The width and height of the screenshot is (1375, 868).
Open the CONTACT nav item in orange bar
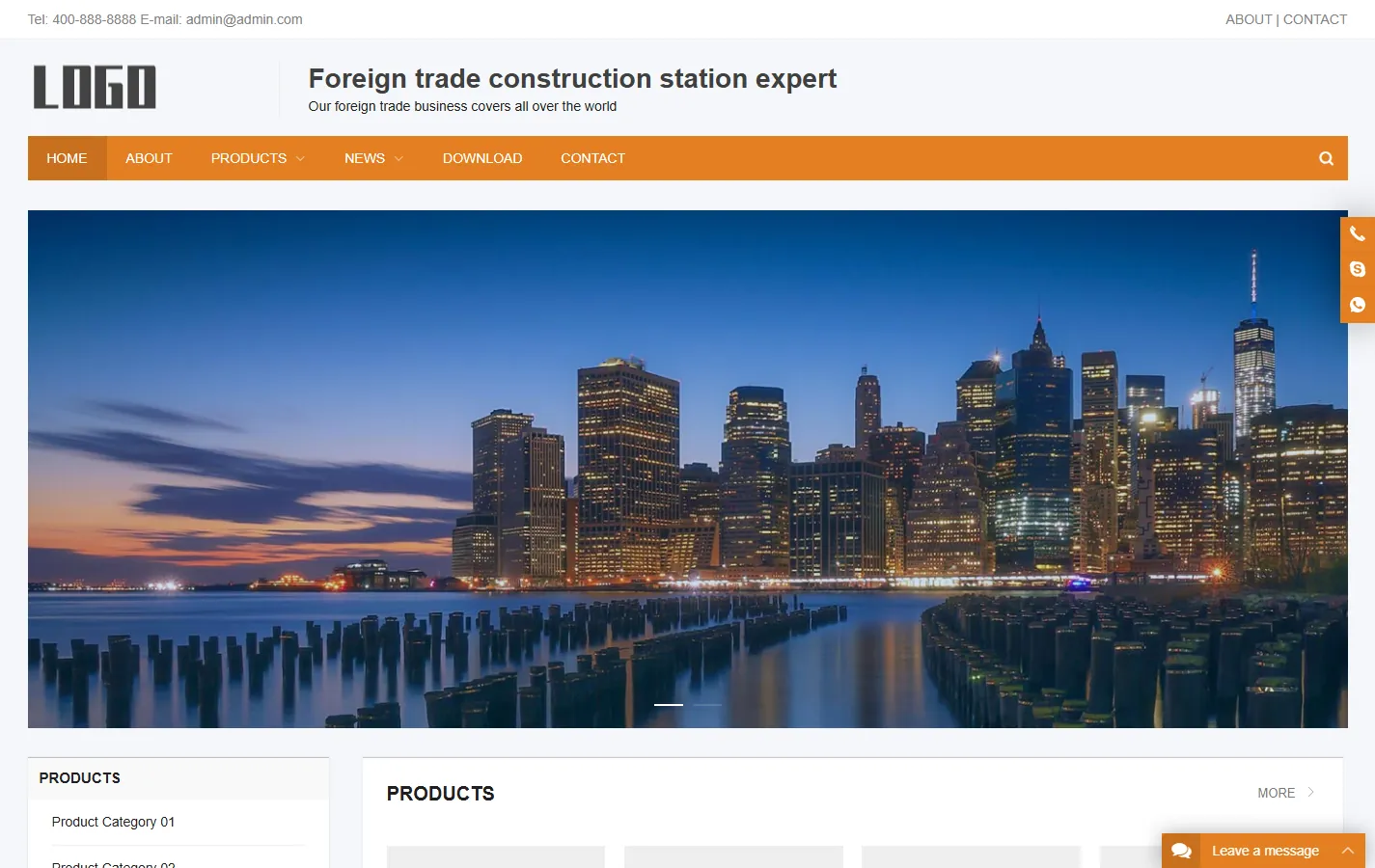point(592,158)
